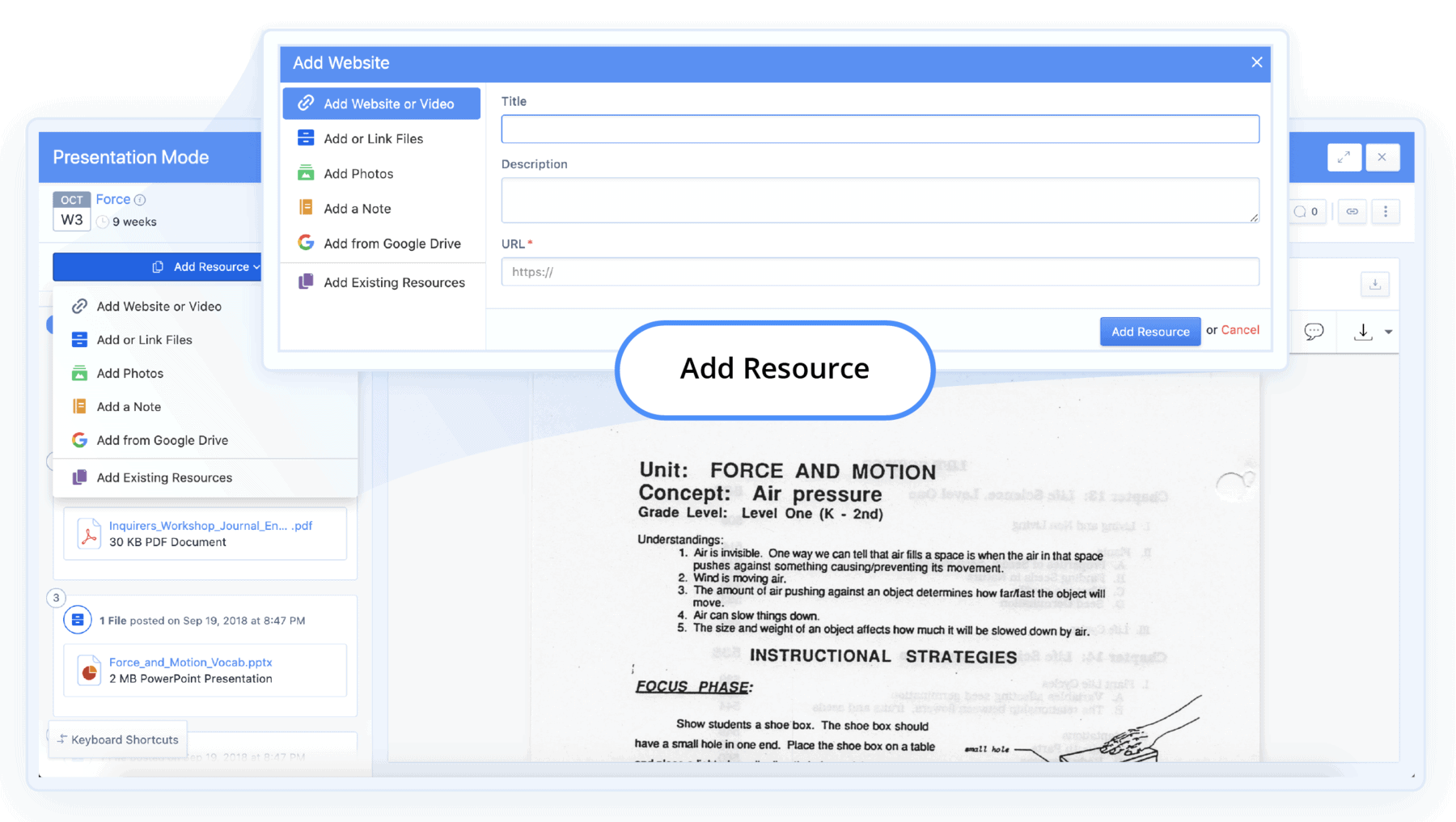Show info for the Force unit

pyautogui.click(x=140, y=200)
